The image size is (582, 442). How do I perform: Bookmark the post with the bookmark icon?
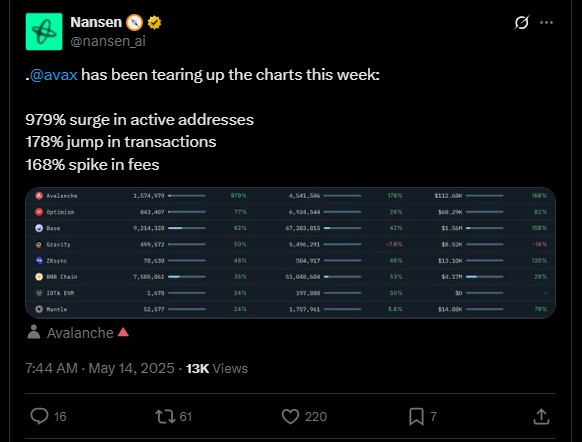point(416,416)
